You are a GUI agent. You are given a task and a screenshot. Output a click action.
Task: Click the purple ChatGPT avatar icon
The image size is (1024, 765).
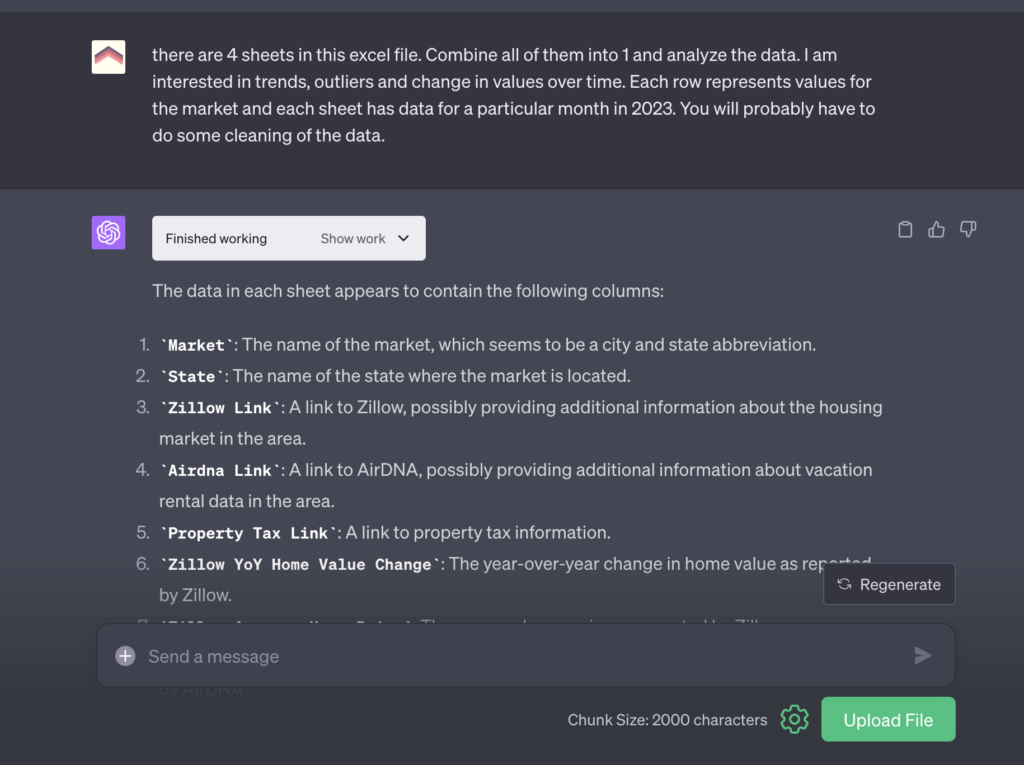tap(108, 233)
